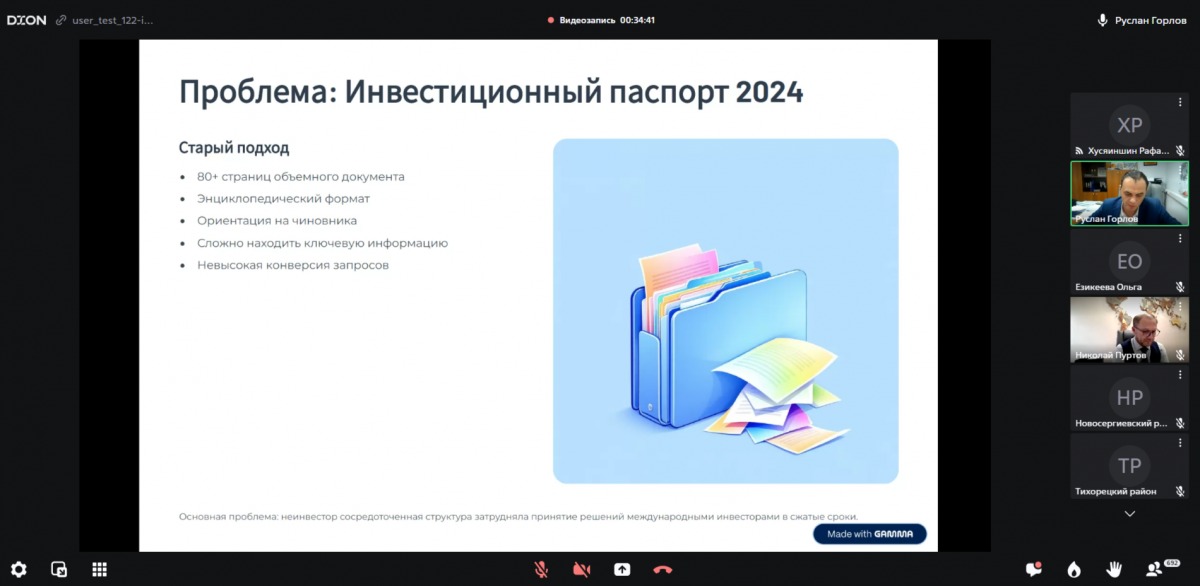Open the settings gear
The width and height of the screenshot is (1200, 586).
click(19, 569)
